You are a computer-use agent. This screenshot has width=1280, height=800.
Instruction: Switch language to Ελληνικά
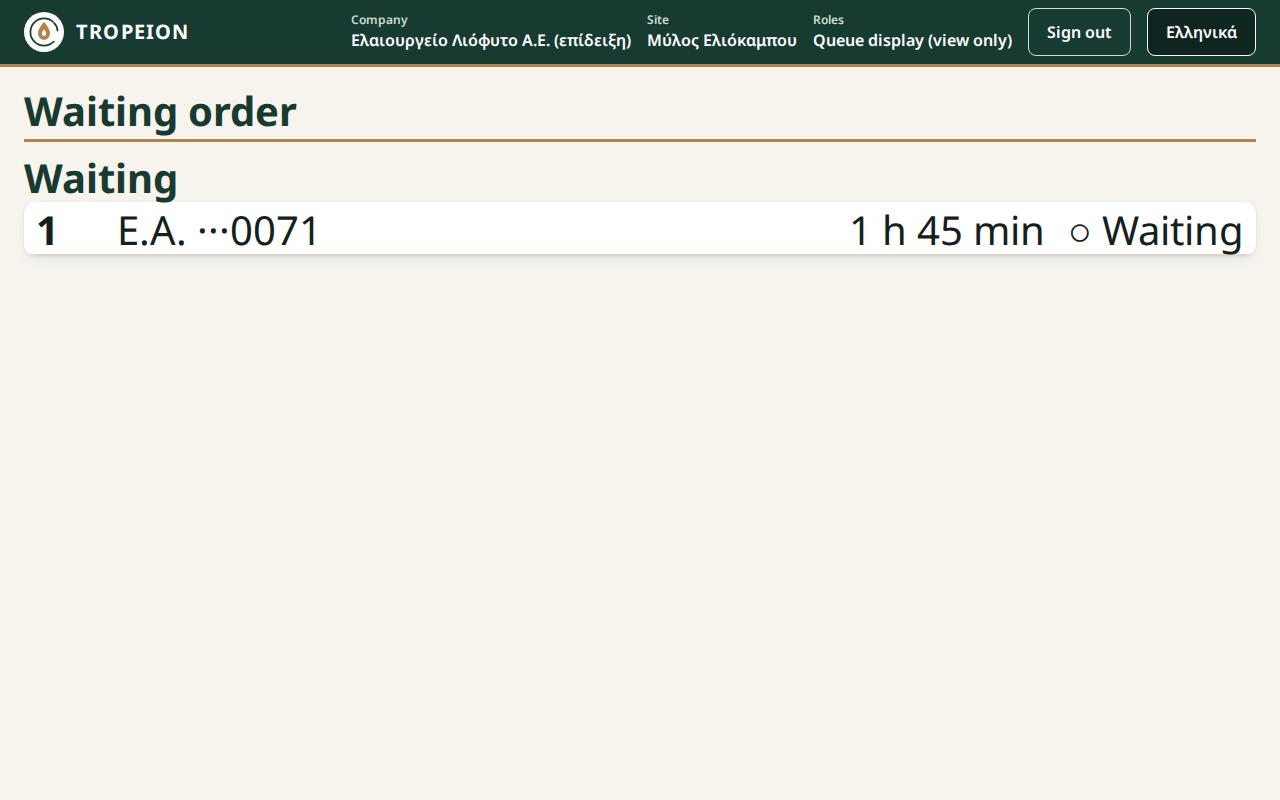(x=1201, y=32)
